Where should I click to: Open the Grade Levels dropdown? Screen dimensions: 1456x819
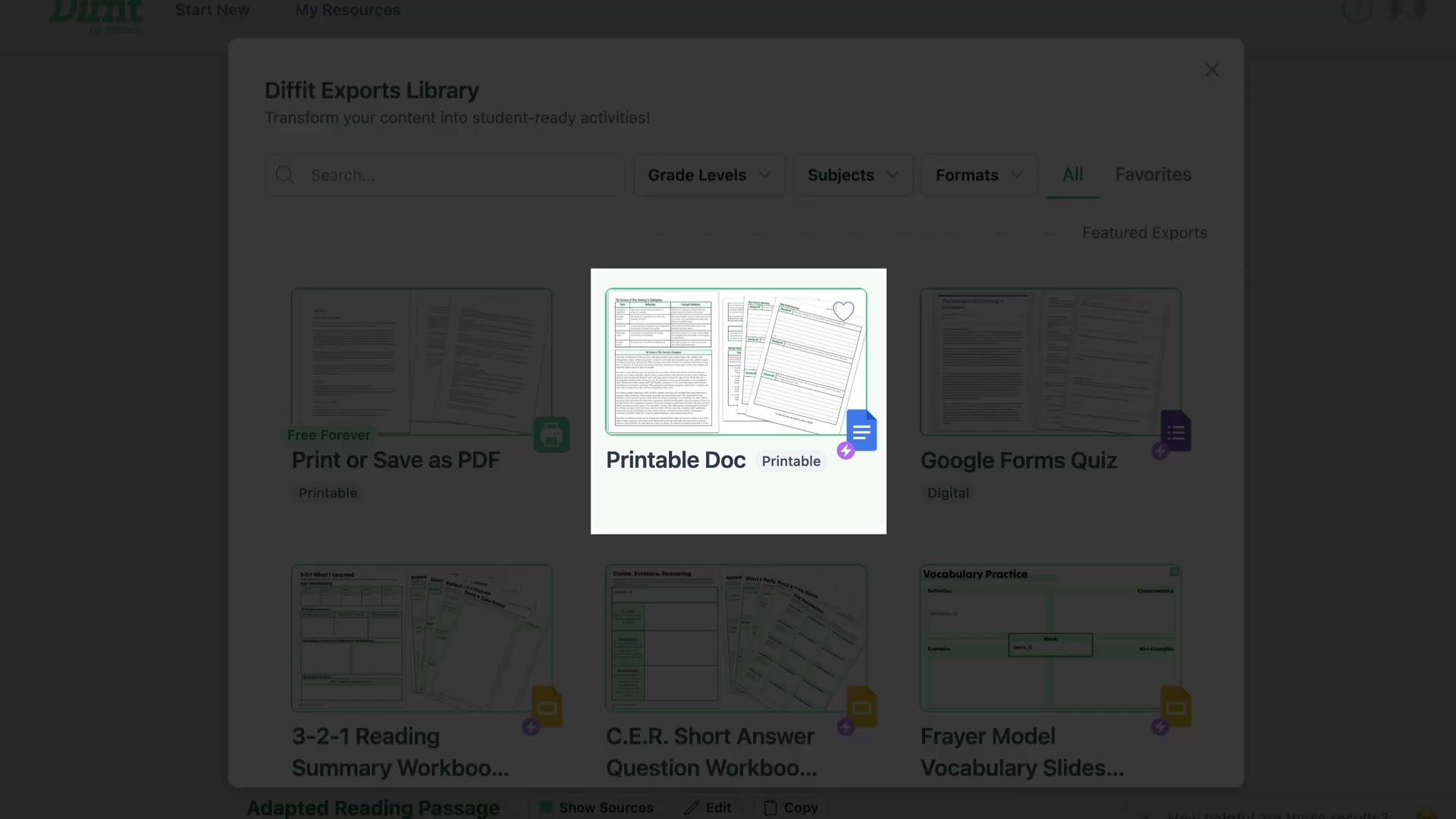[708, 174]
